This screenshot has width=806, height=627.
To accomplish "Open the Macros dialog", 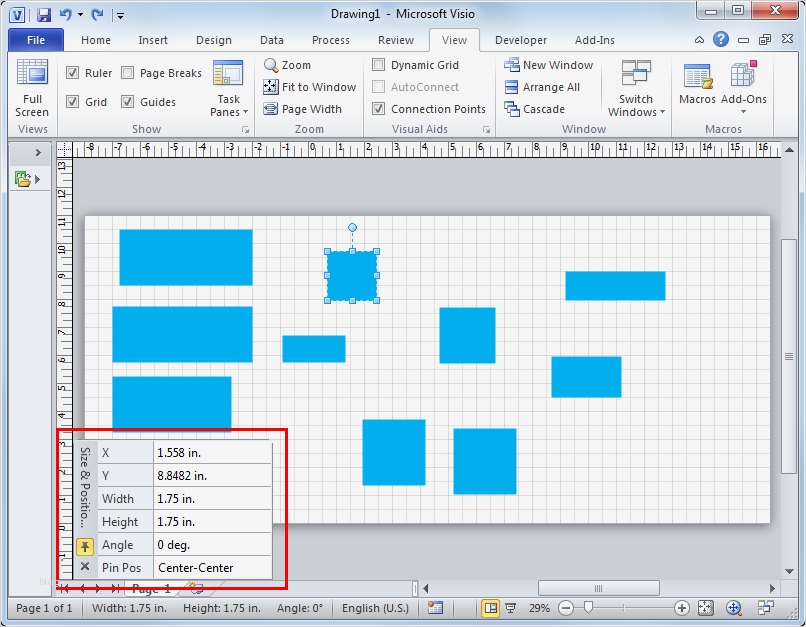I will (697, 84).
